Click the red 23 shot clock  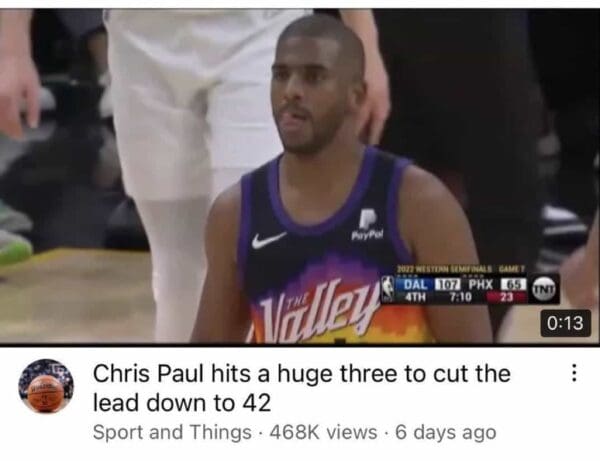(507, 297)
